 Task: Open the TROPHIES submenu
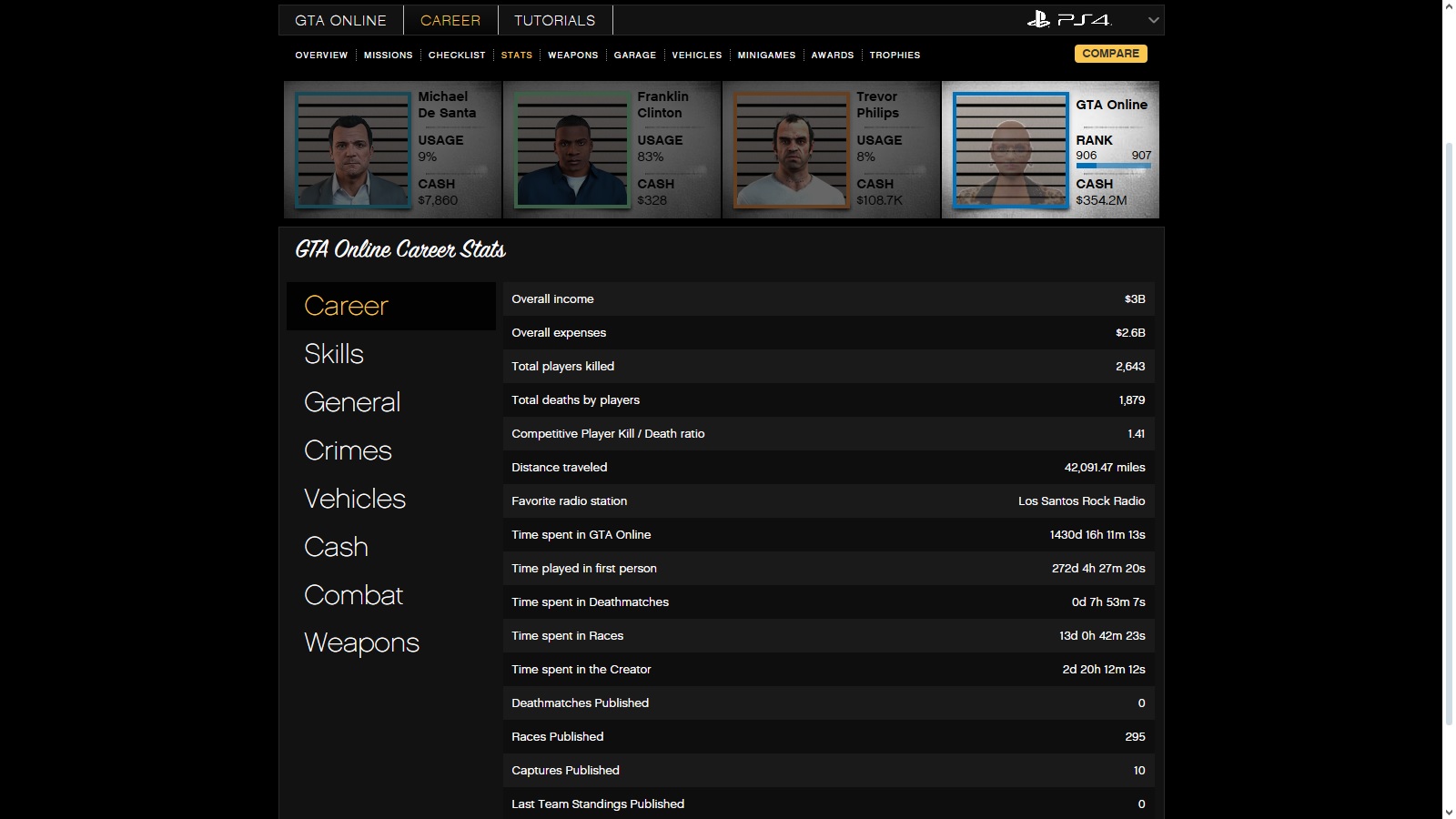[895, 56]
